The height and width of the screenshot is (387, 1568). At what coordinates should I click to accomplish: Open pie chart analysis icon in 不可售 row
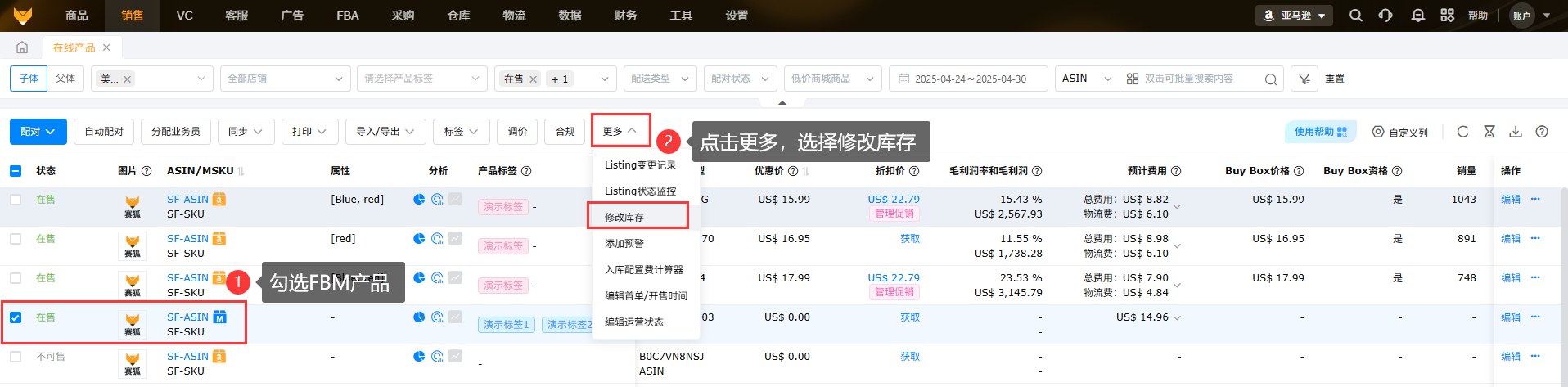(419, 356)
